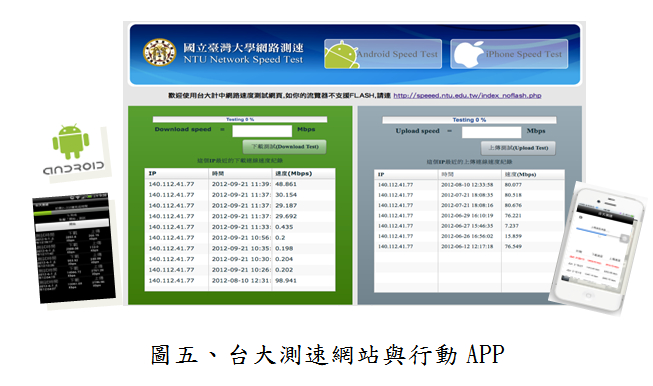Image resolution: width=653 pixels, height=386 pixels.
Task: Focus the Upload speed Mbps field
Action: (491, 132)
